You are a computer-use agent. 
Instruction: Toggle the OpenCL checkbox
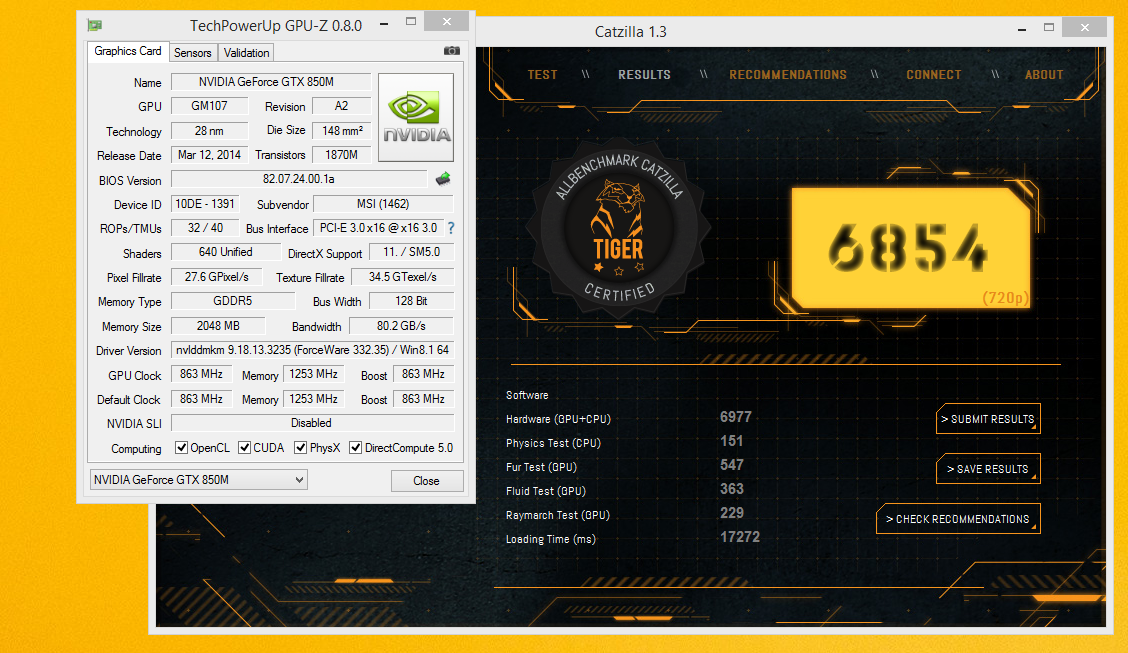[181, 448]
